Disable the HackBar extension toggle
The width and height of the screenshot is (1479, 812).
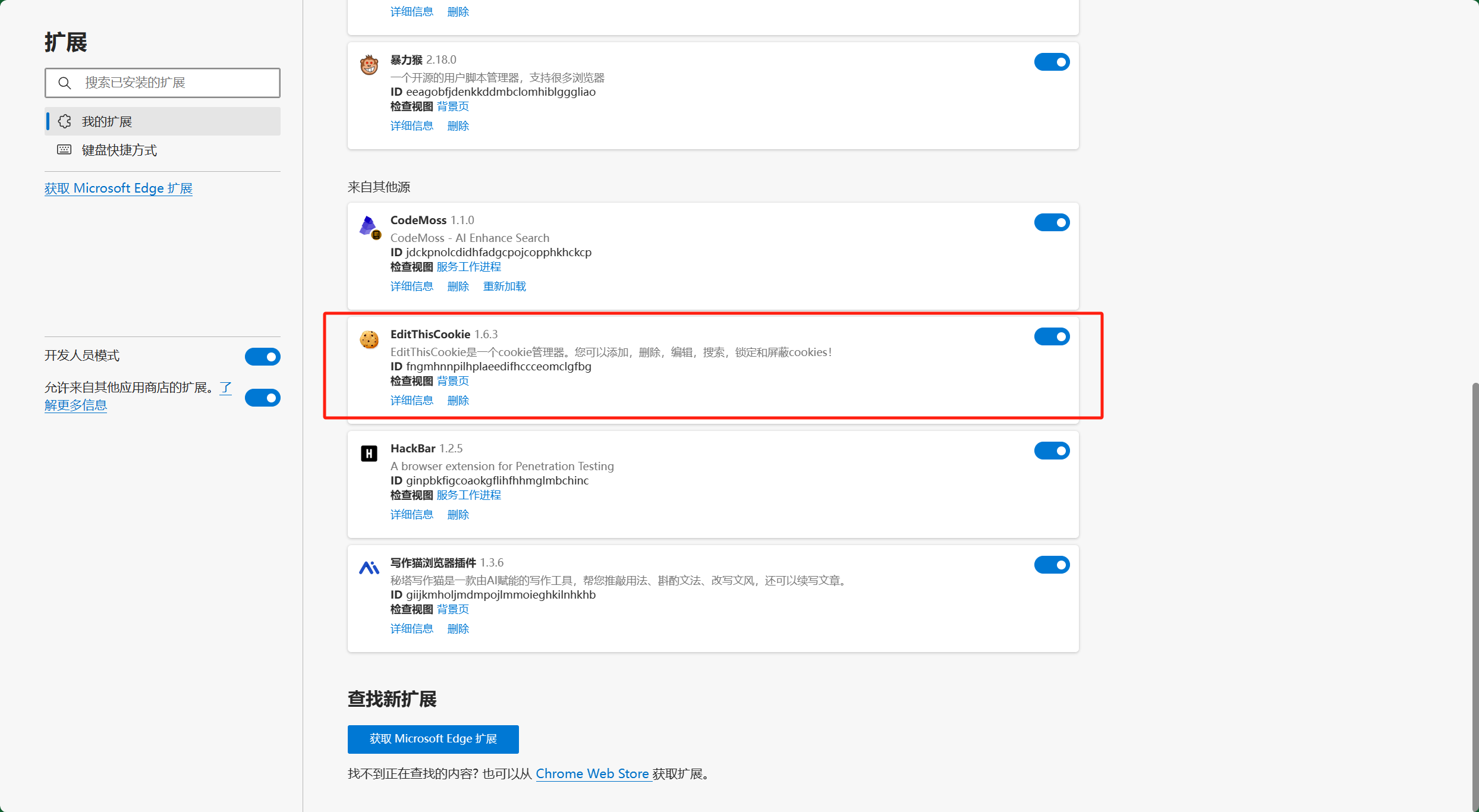click(1052, 451)
